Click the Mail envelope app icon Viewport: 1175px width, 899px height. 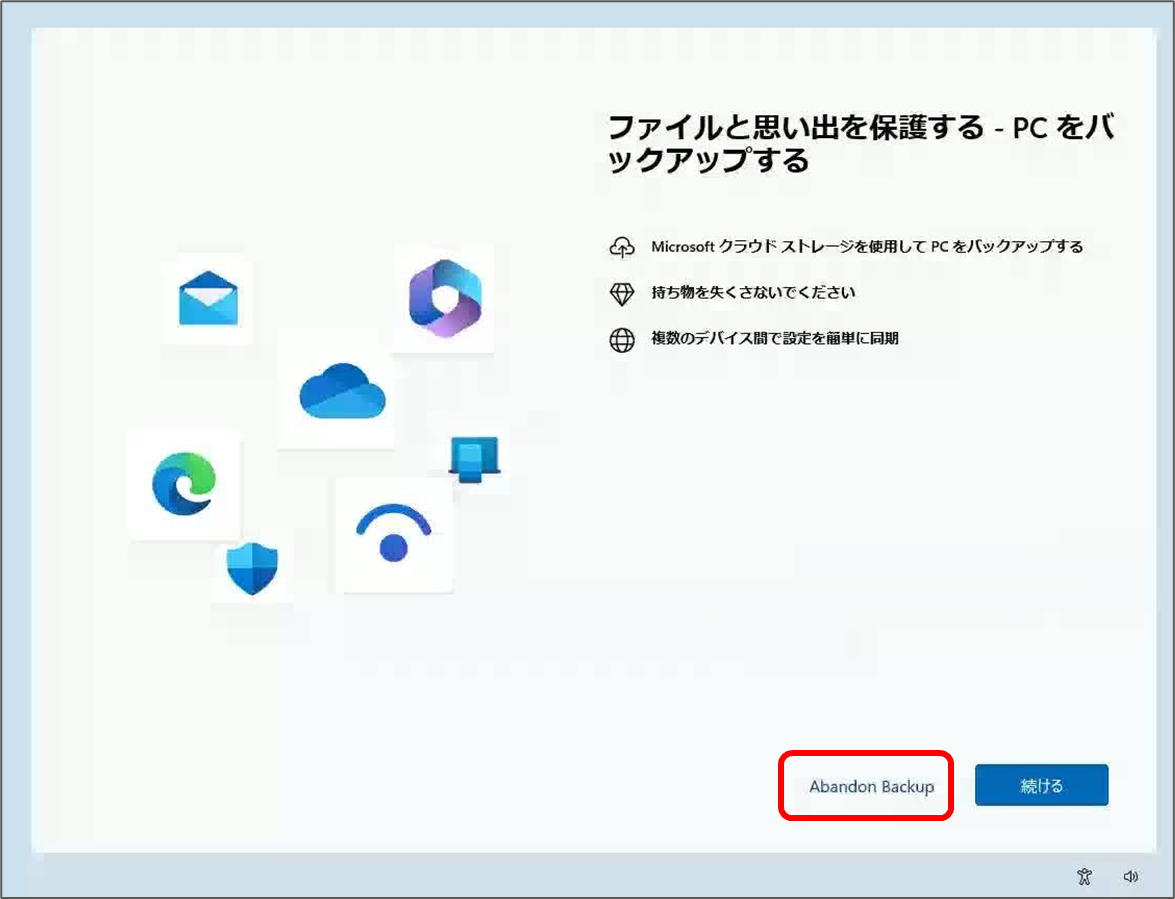tap(208, 298)
